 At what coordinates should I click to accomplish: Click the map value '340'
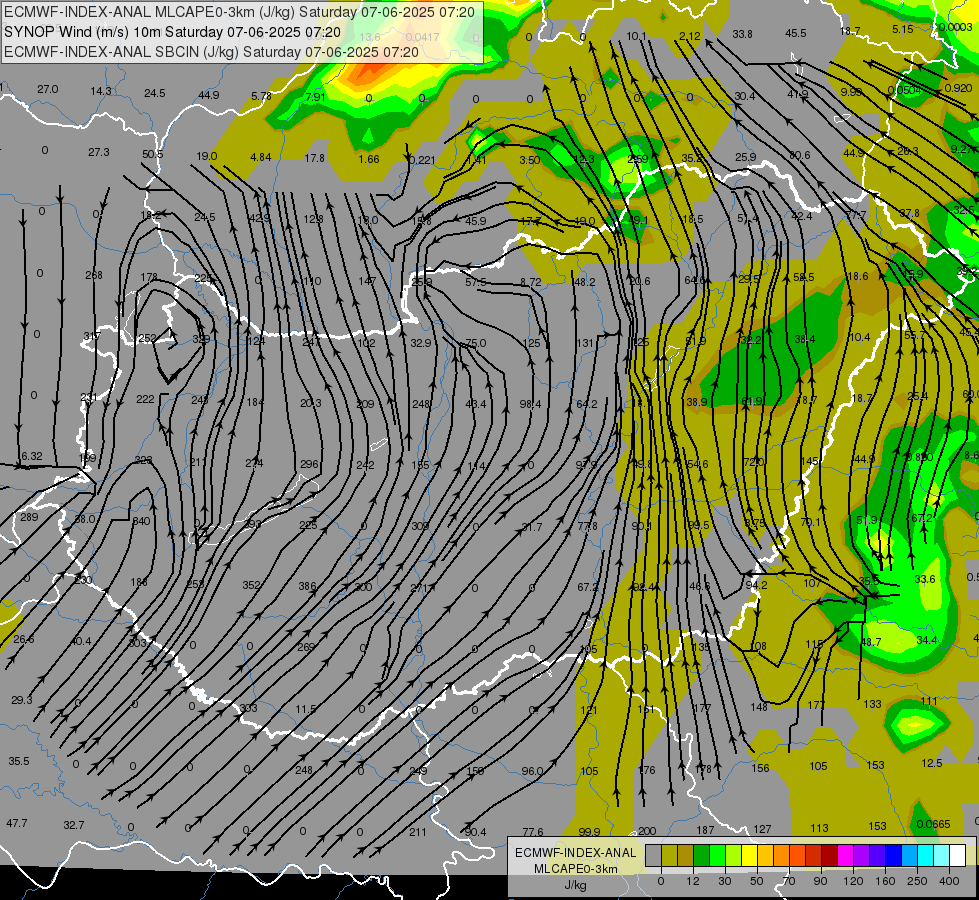coord(141,521)
